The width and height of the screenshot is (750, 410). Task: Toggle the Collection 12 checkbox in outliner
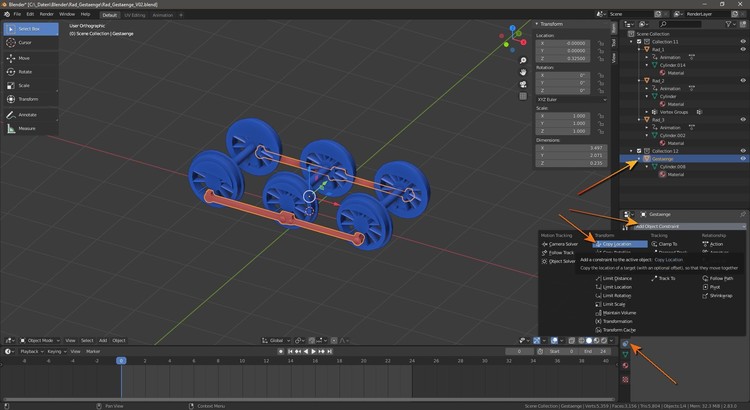(x=640, y=151)
